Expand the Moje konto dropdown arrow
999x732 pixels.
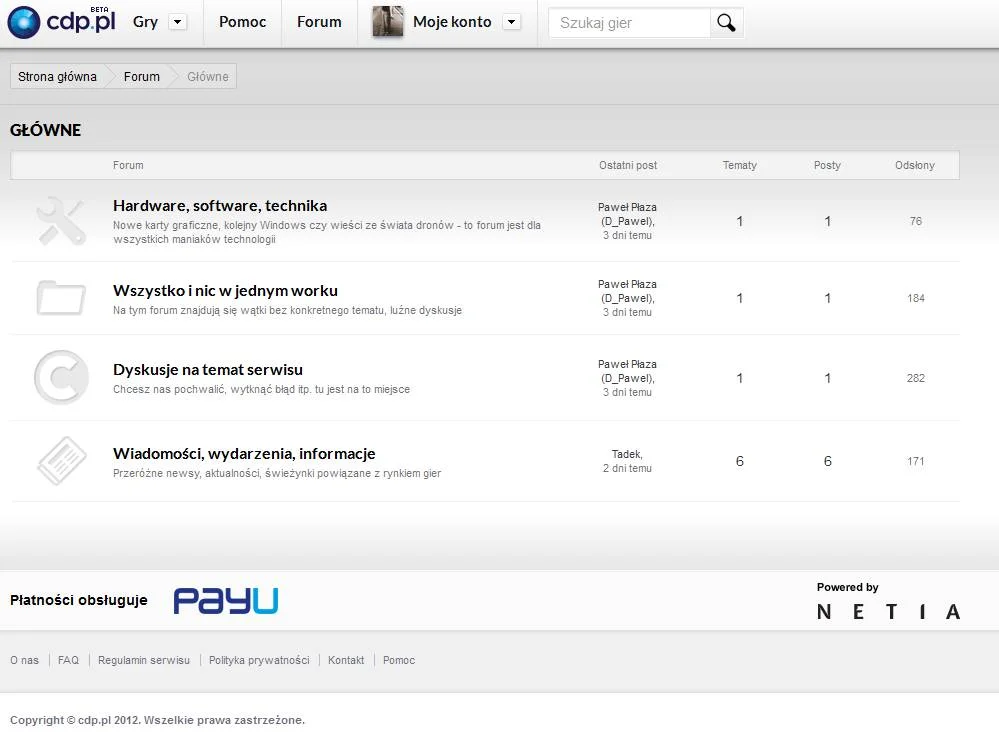pos(512,22)
